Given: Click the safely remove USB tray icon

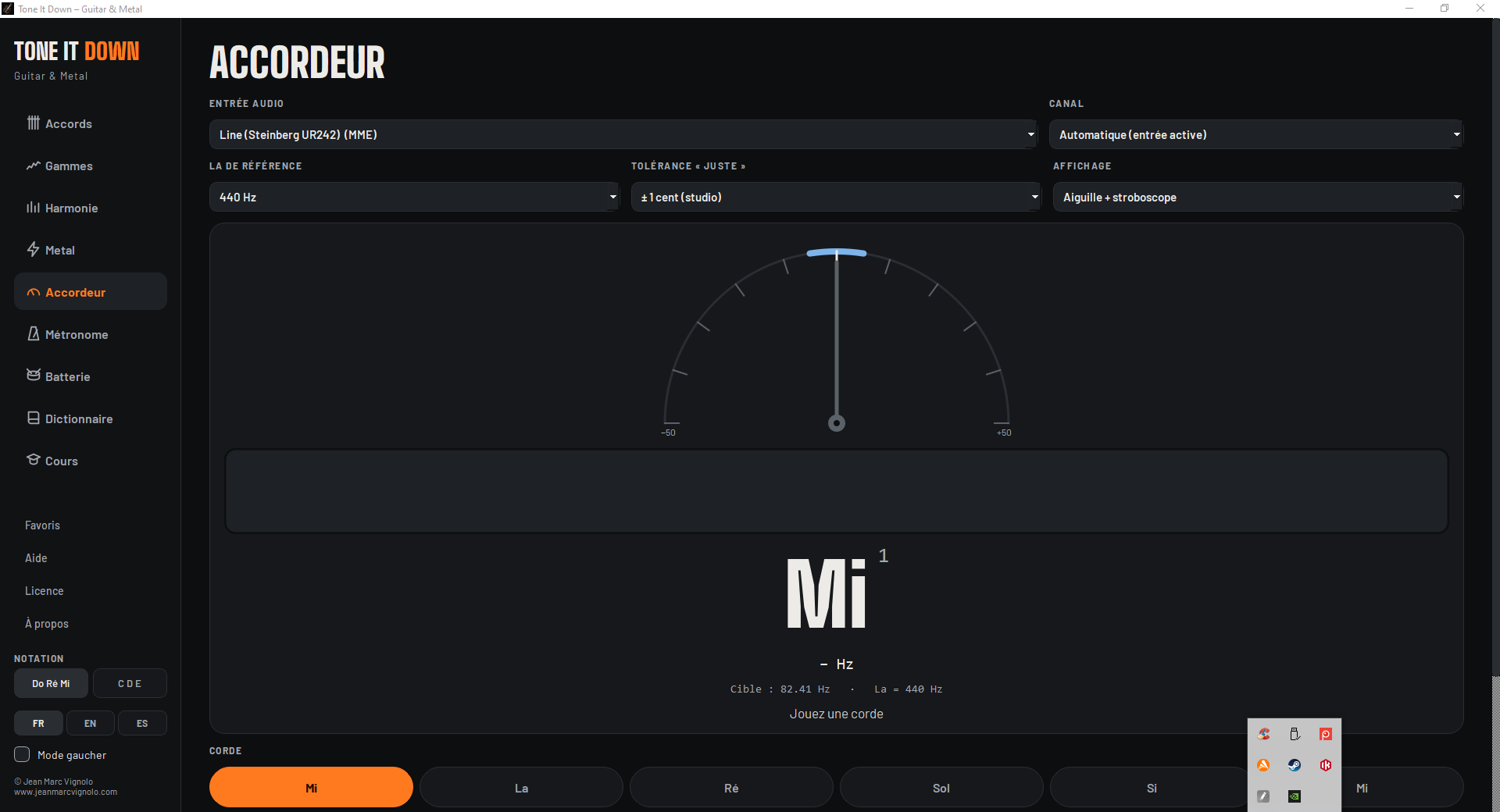Looking at the screenshot, I should point(1295,734).
